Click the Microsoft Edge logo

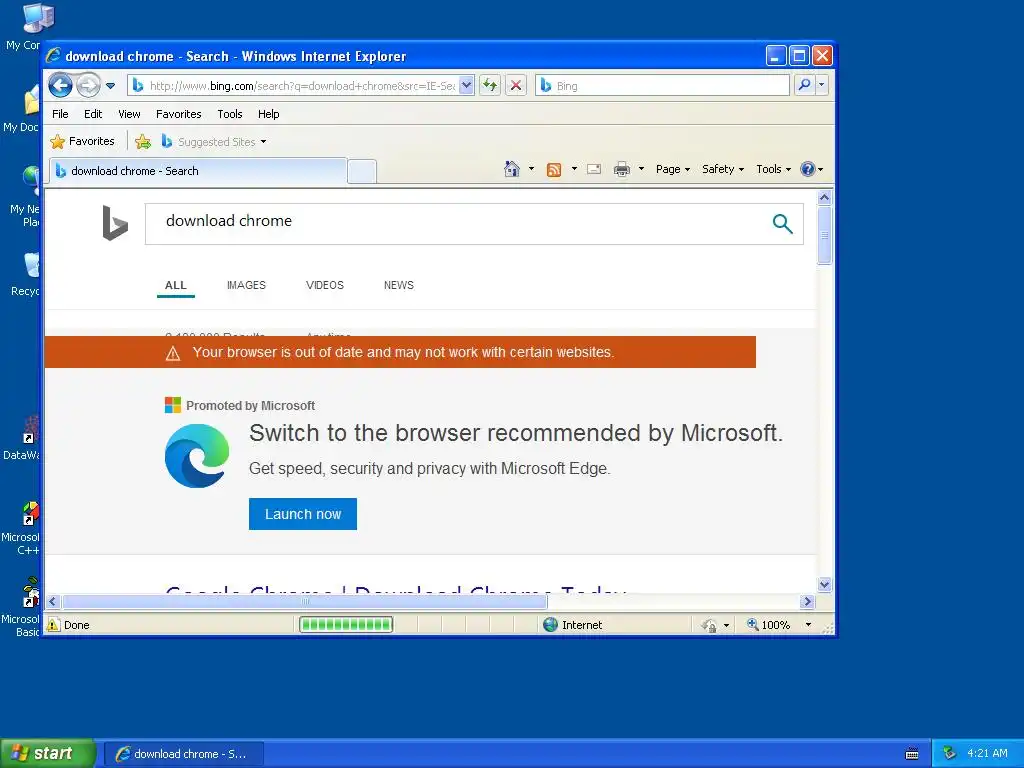[197, 456]
